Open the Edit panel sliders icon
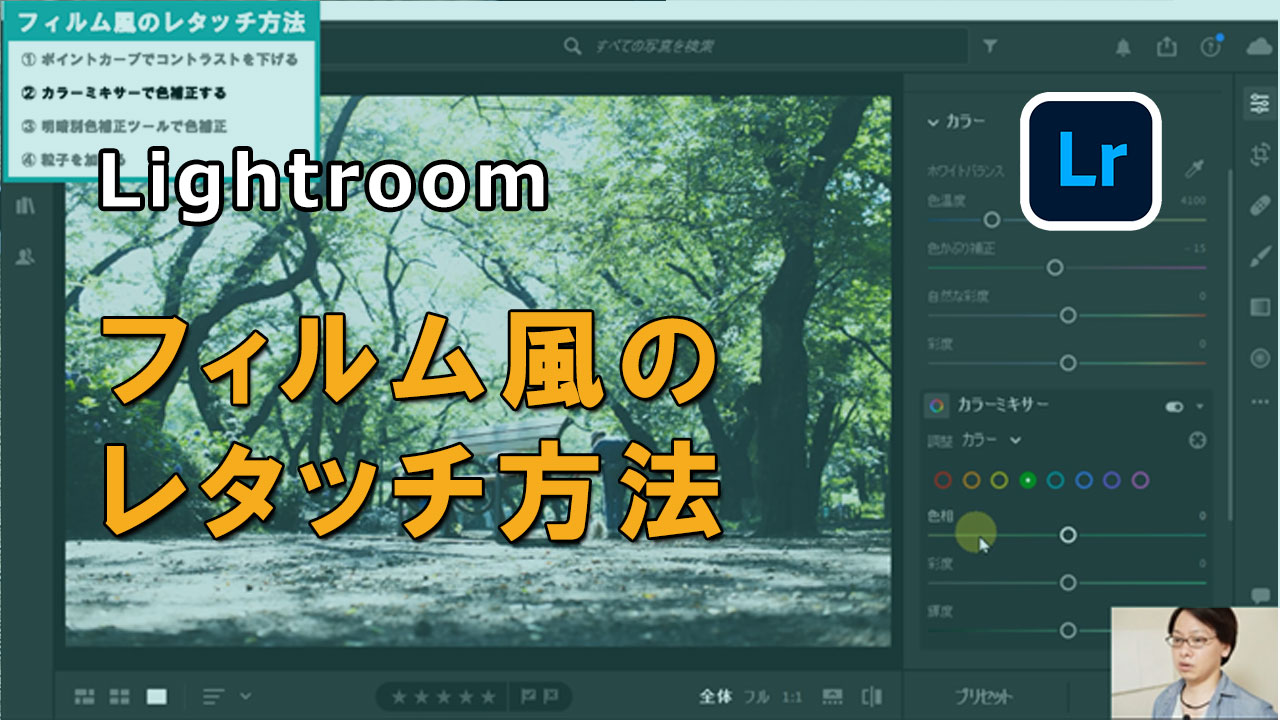The width and height of the screenshot is (1280, 720). point(1259,103)
